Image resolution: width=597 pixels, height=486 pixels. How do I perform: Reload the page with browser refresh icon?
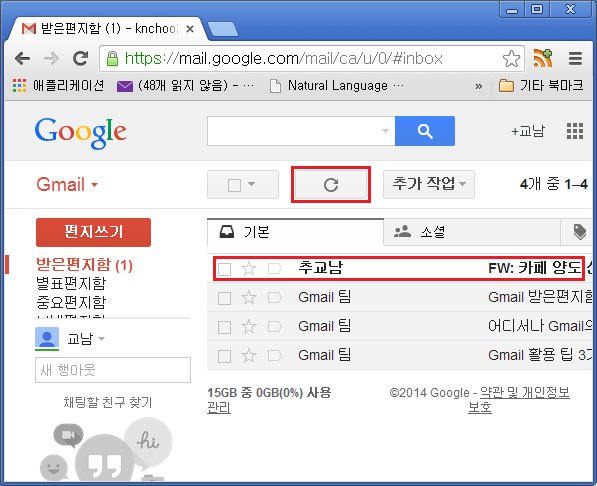coord(80,59)
